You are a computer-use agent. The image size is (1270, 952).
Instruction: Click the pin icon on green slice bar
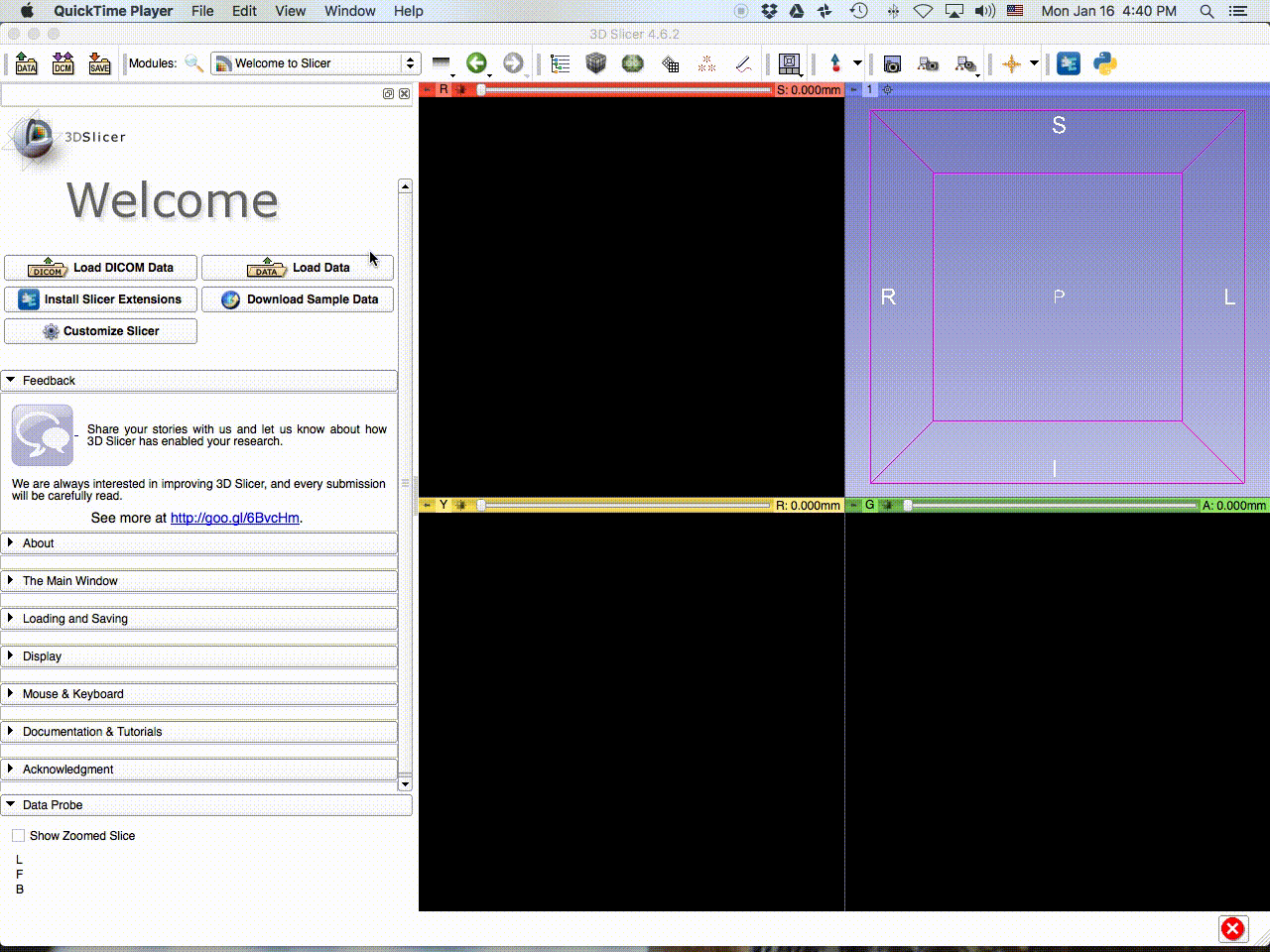[x=852, y=505]
